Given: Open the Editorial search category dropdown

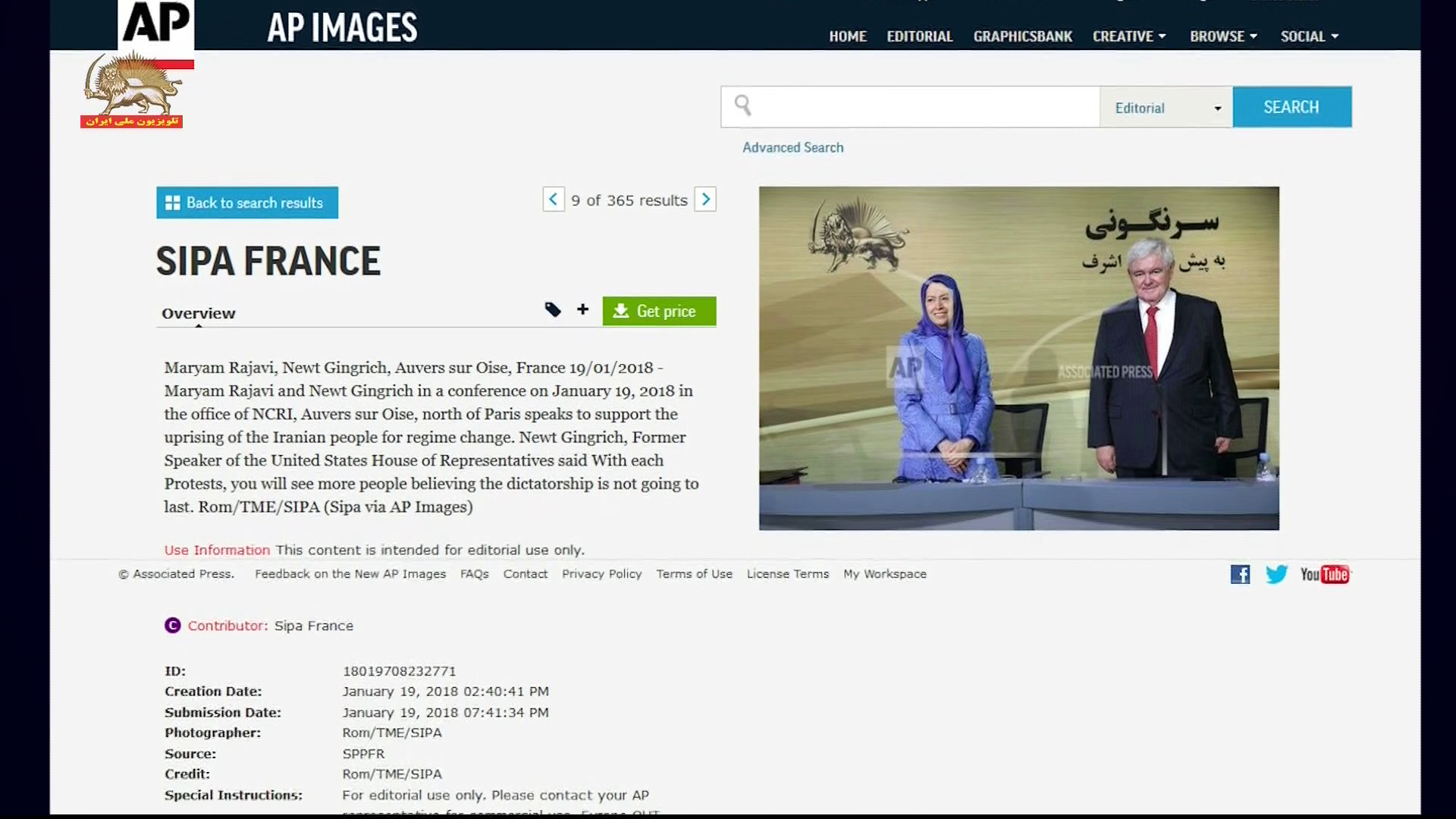Looking at the screenshot, I should tap(1166, 107).
